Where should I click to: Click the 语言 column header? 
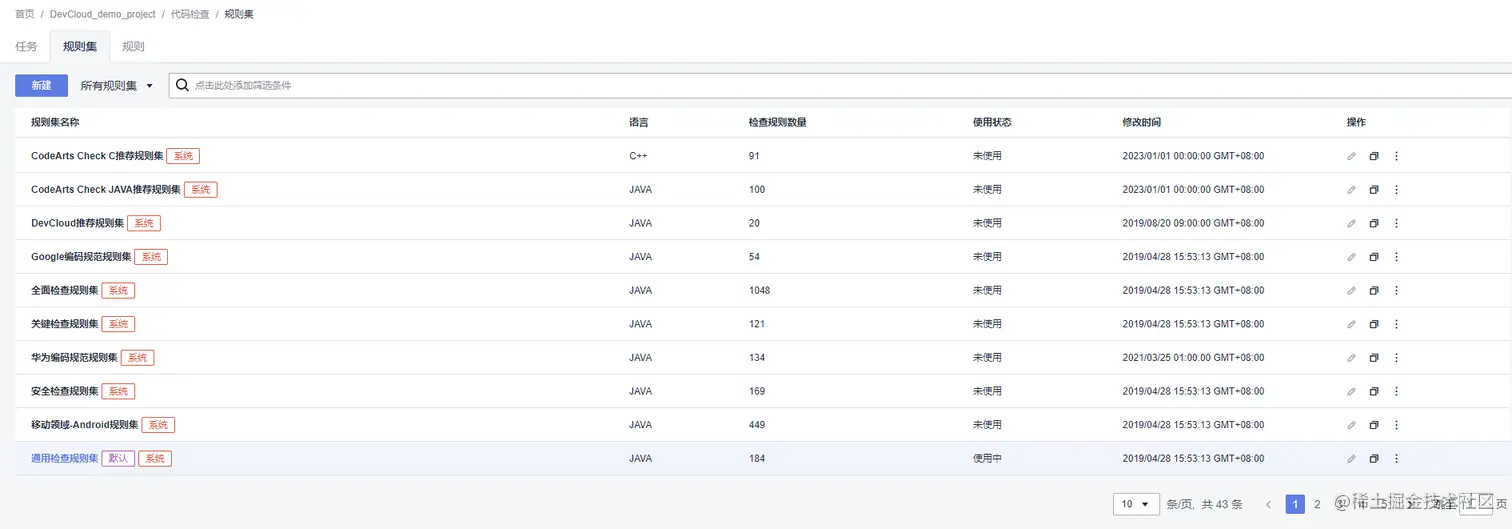pos(639,122)
